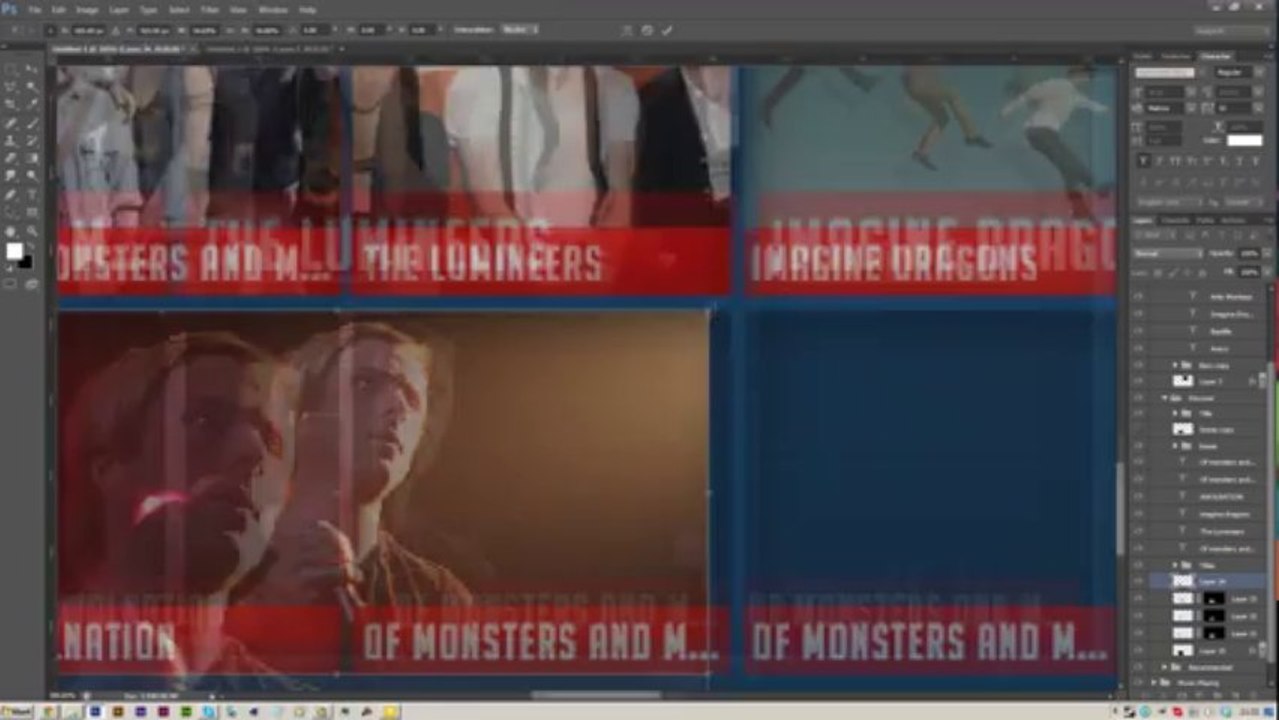Select the Pen tool
Viewport: 1279px width, 720px height.
coord(12,194)
